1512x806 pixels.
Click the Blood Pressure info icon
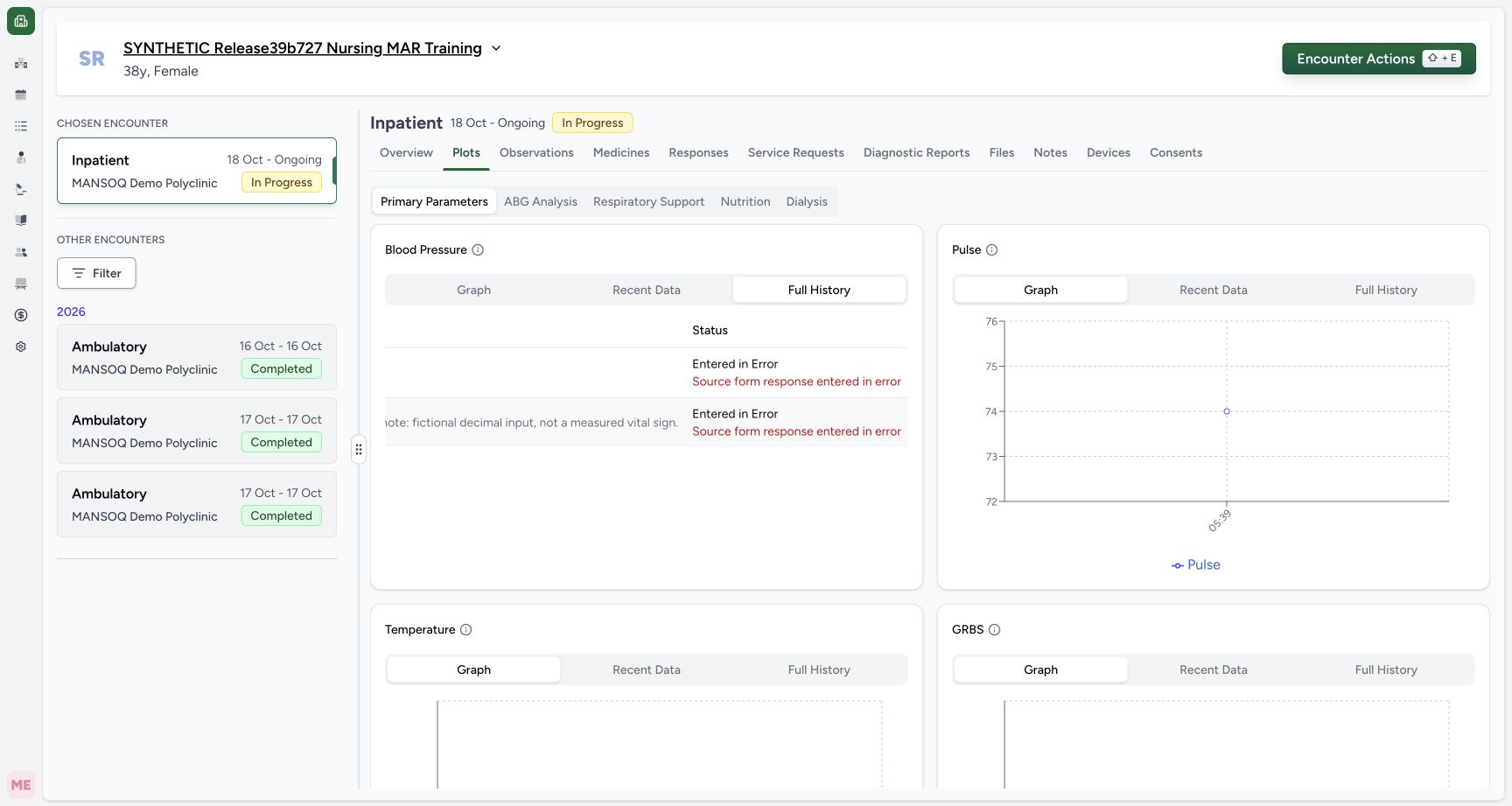coord(478,249)
